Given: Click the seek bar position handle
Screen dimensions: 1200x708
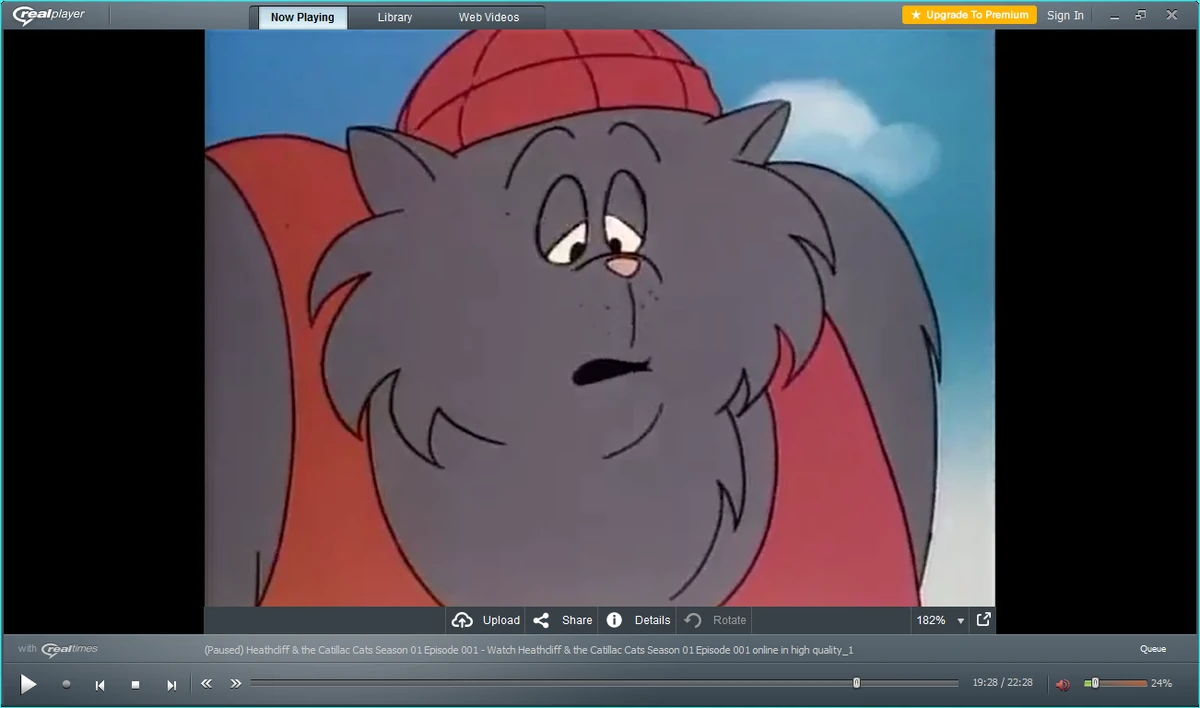Looking at the screenshot, I should (x=856, y=683).
